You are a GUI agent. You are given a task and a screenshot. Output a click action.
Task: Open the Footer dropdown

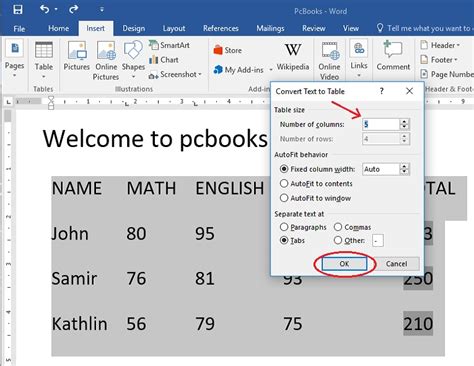(439, 60)
